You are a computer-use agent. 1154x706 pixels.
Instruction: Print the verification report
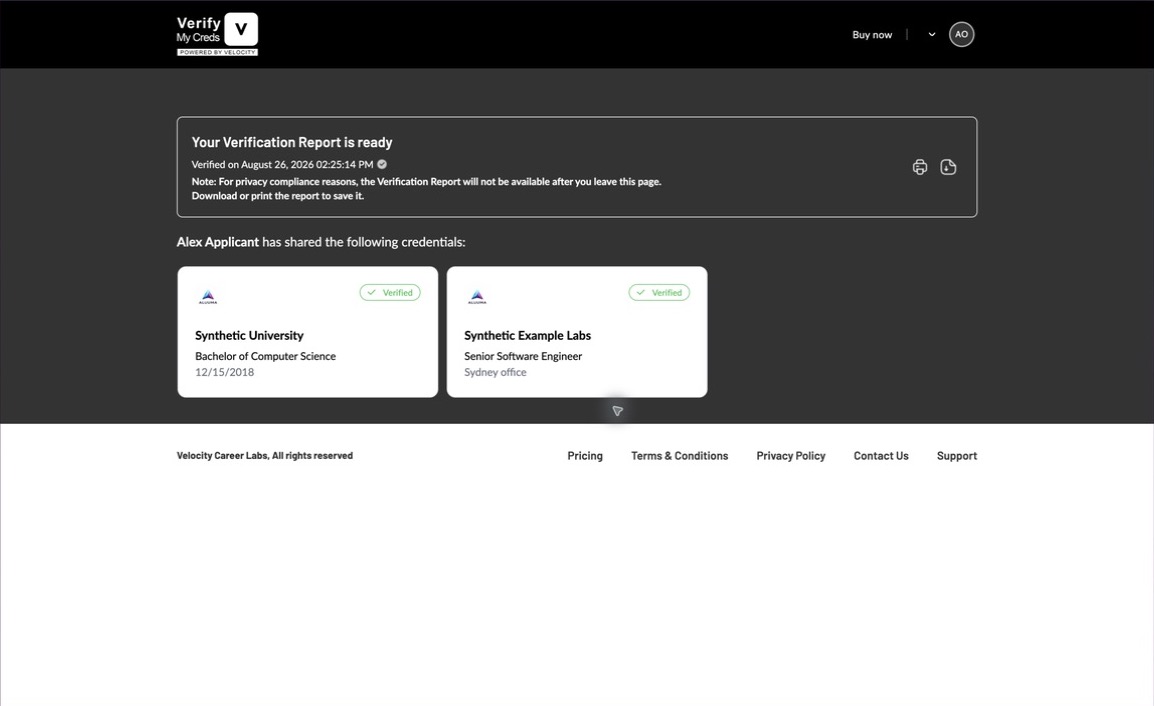[919, 167]
